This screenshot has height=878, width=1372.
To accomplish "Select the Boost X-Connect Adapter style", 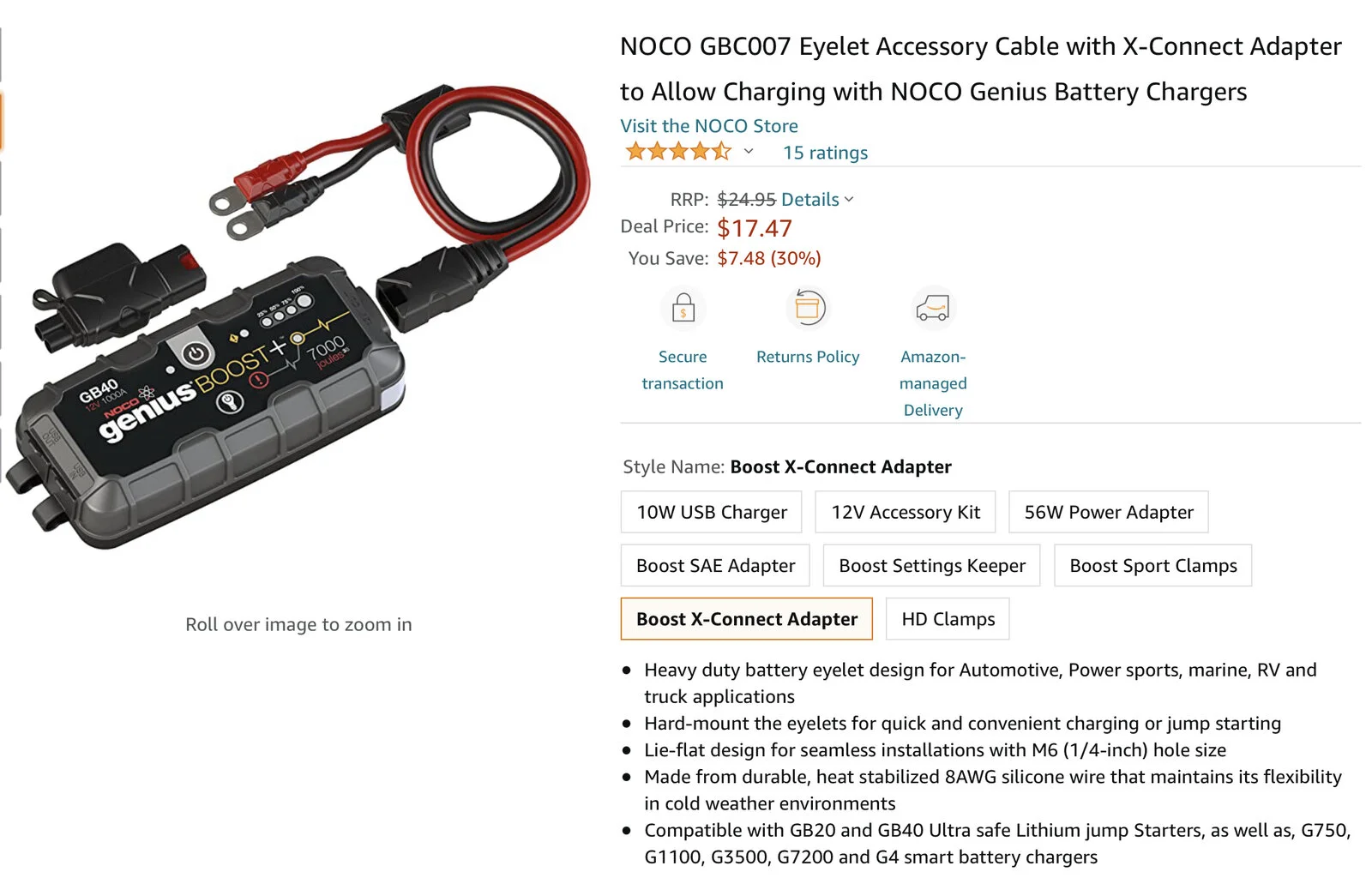I will 747,619.
